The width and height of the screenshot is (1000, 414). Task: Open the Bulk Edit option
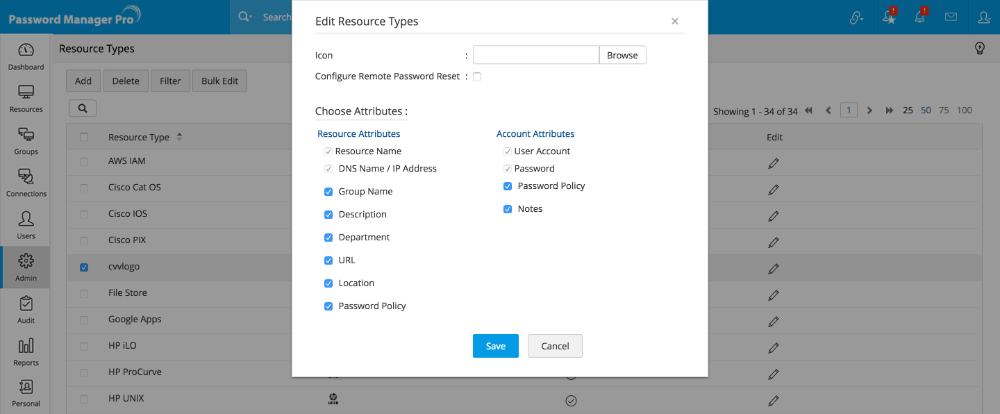[220, 81]
